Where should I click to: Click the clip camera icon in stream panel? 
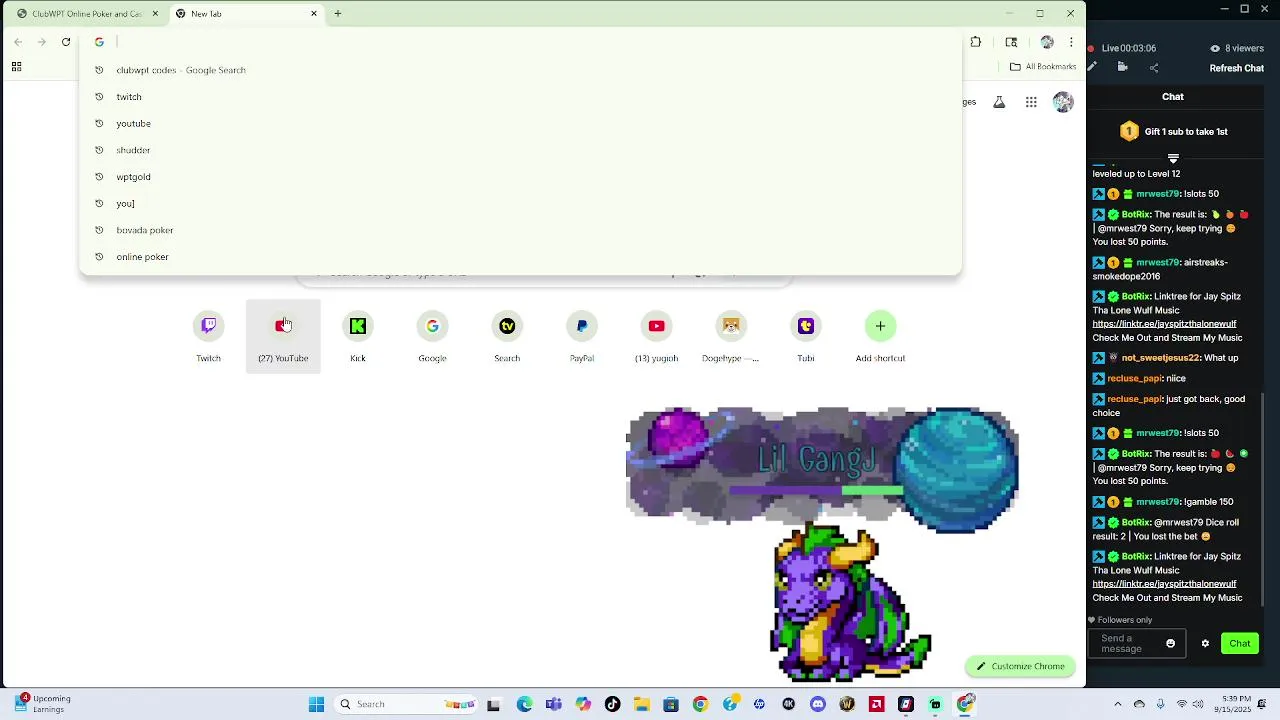1122,67
